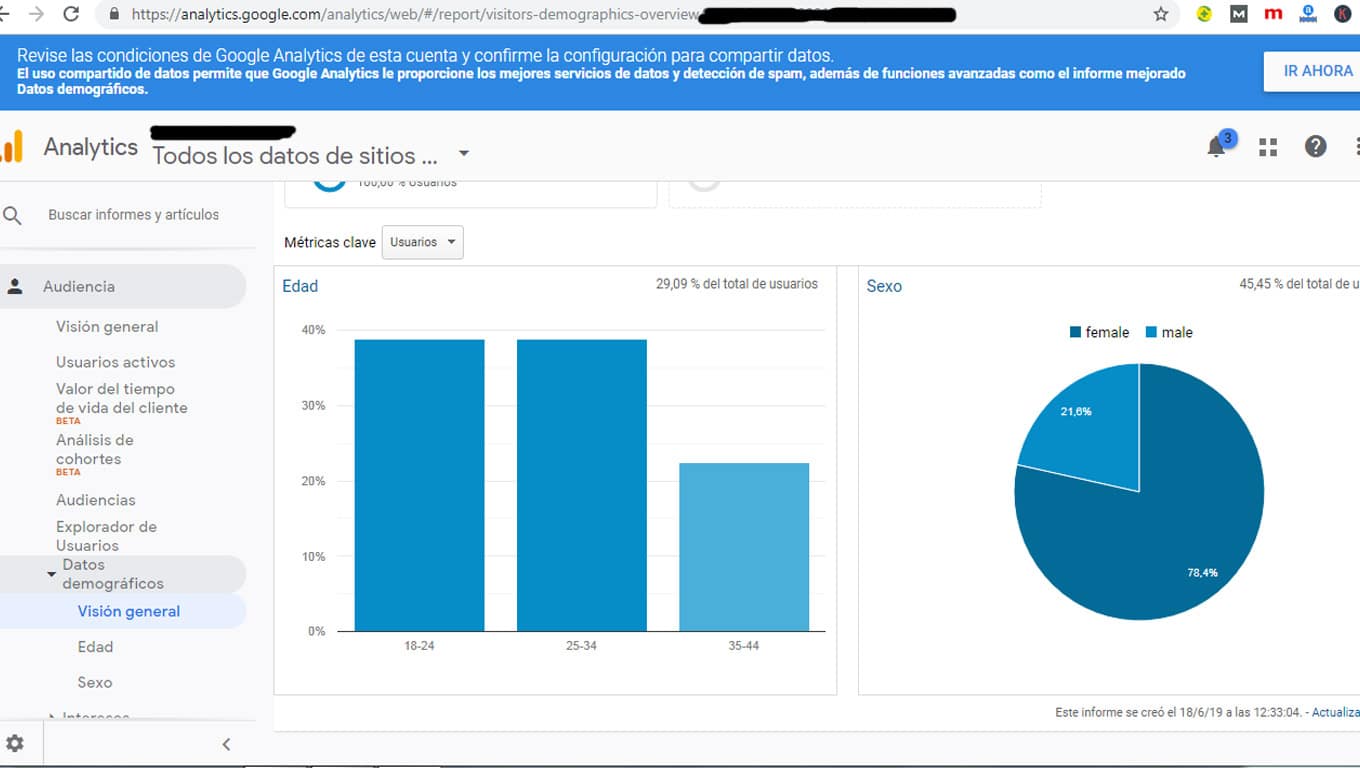Open the account selector dropdown arrow
1360x768 pixels.
[463, 154]
